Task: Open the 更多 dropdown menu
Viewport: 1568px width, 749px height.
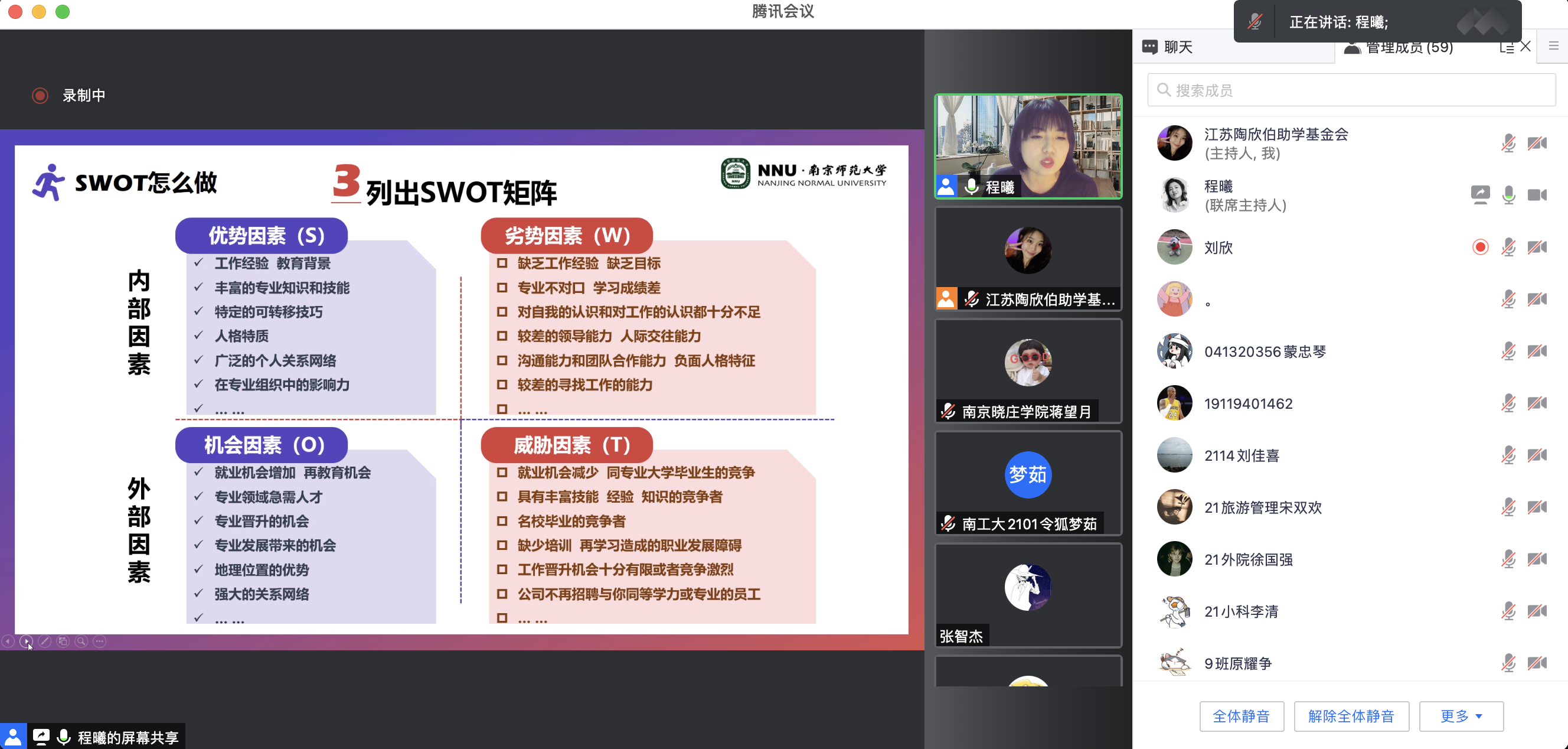Action: pos(1461,716)
